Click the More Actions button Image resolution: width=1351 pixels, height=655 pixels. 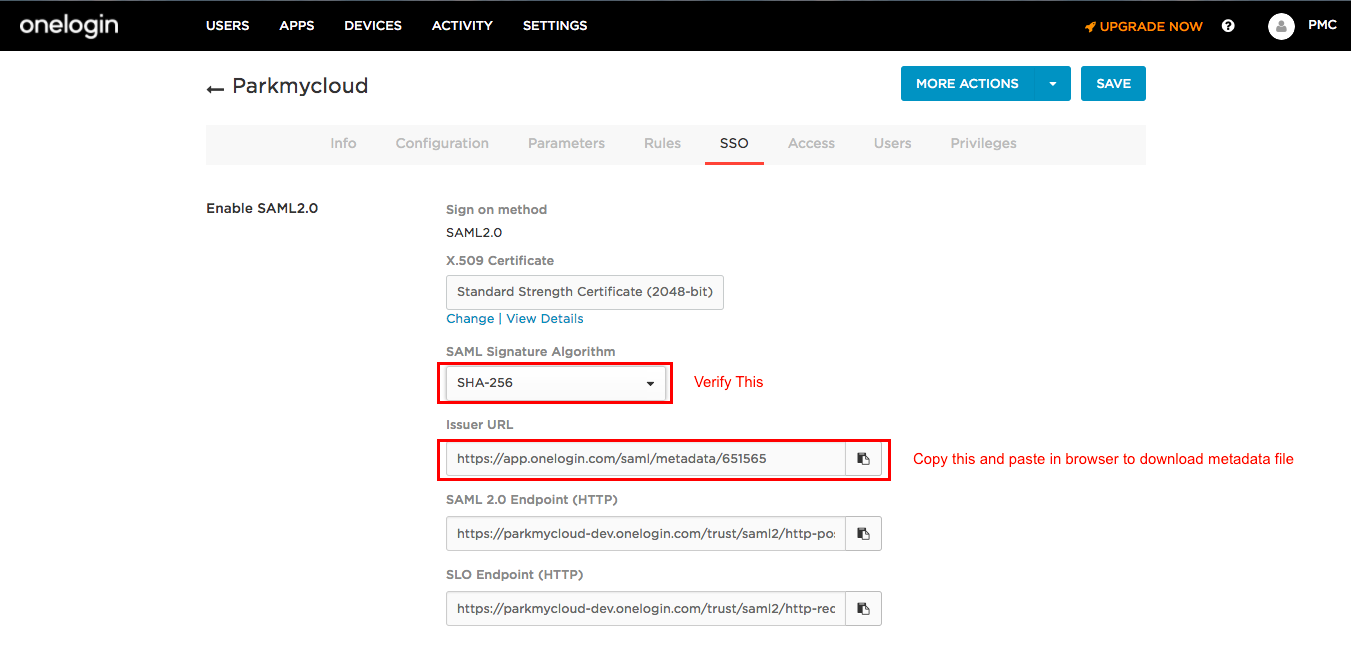967,84
